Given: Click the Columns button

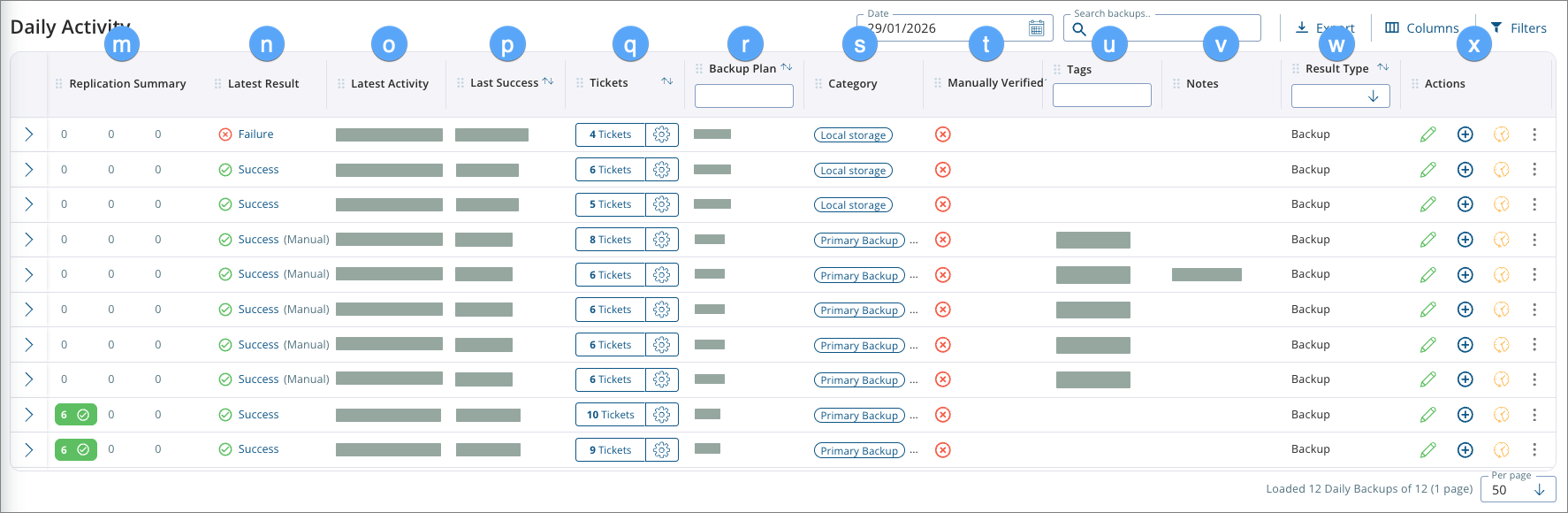Looking at the screenshot, I should click(x=1421, y=28).
